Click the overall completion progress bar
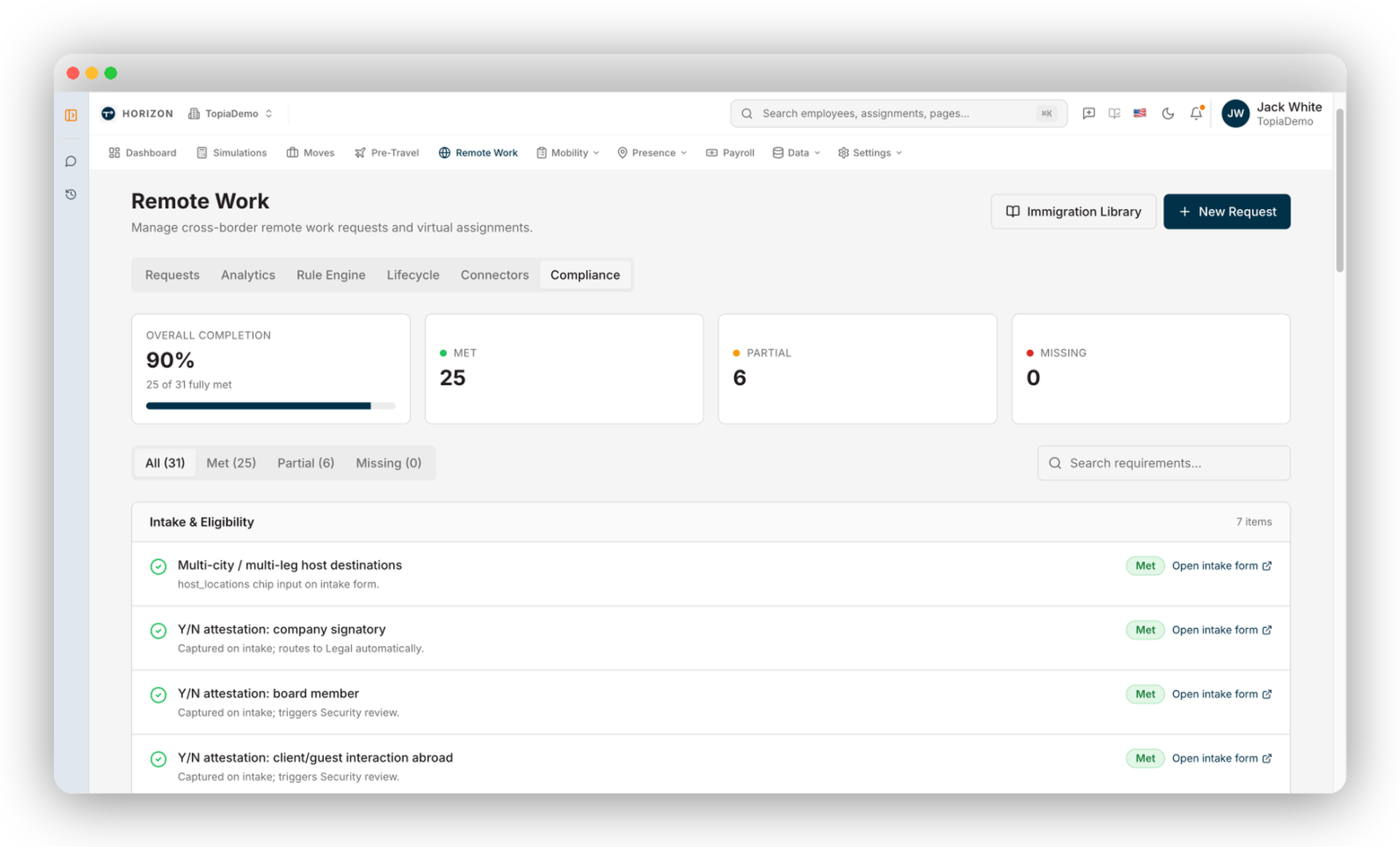This screenshot has height=847, width=1400. point(271,406)
